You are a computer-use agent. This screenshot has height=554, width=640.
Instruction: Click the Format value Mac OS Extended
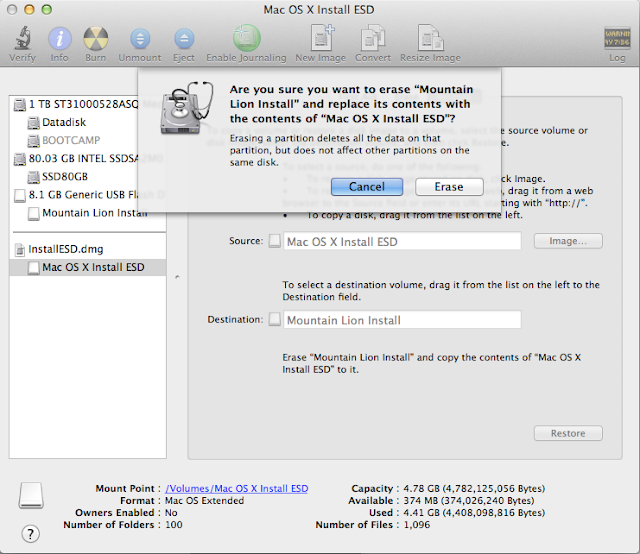[204, 501]
